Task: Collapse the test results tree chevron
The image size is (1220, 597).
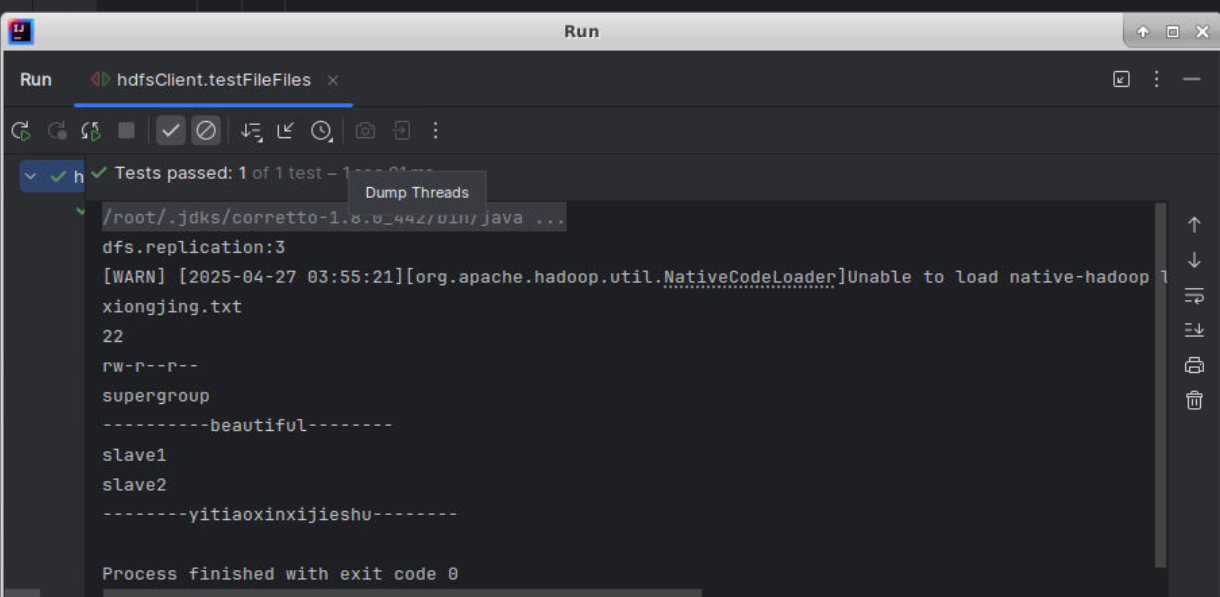Action: click(x=30, y=176)
